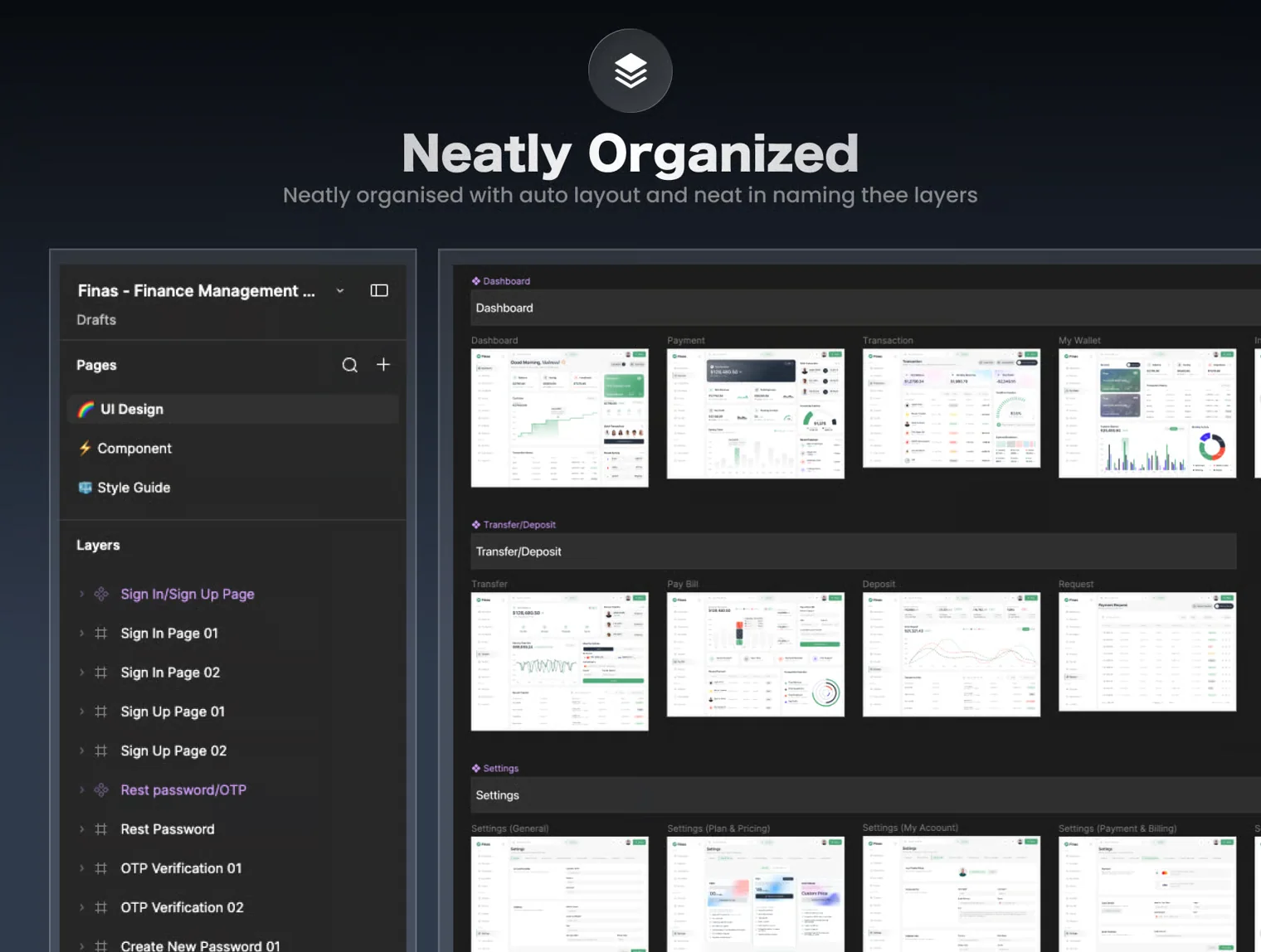Image resolution: width=1261 pixels, height=952 pixels.
Task: Click the component icon of Sign In/Sign Up Page
Action: point(101,594)
